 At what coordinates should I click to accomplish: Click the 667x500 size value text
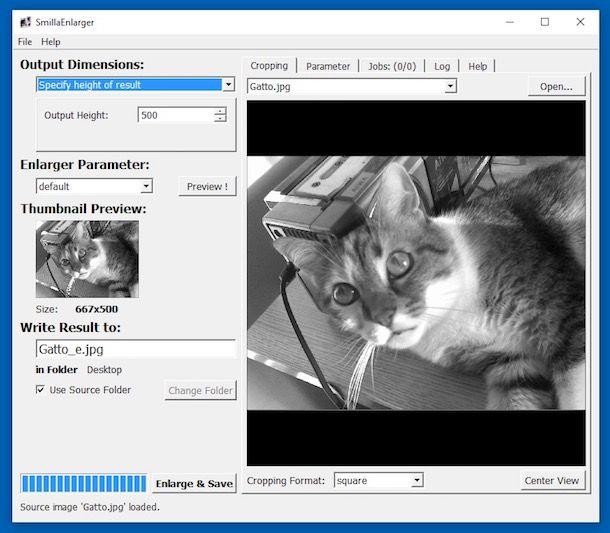click(x=96, y=309)
